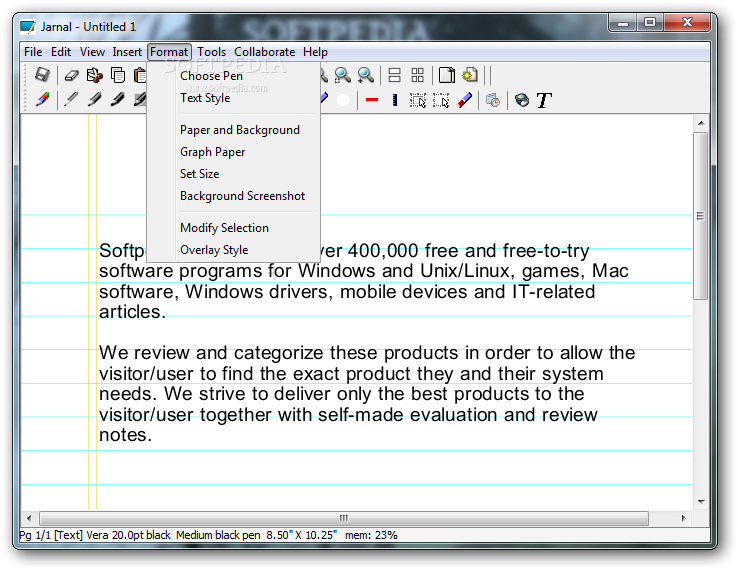Image resolution: width=738 pixels, height=570 pixels.
Task: Click the 'Pg 1/1 [Text]' status text
Action: click(x=51, y=535)
